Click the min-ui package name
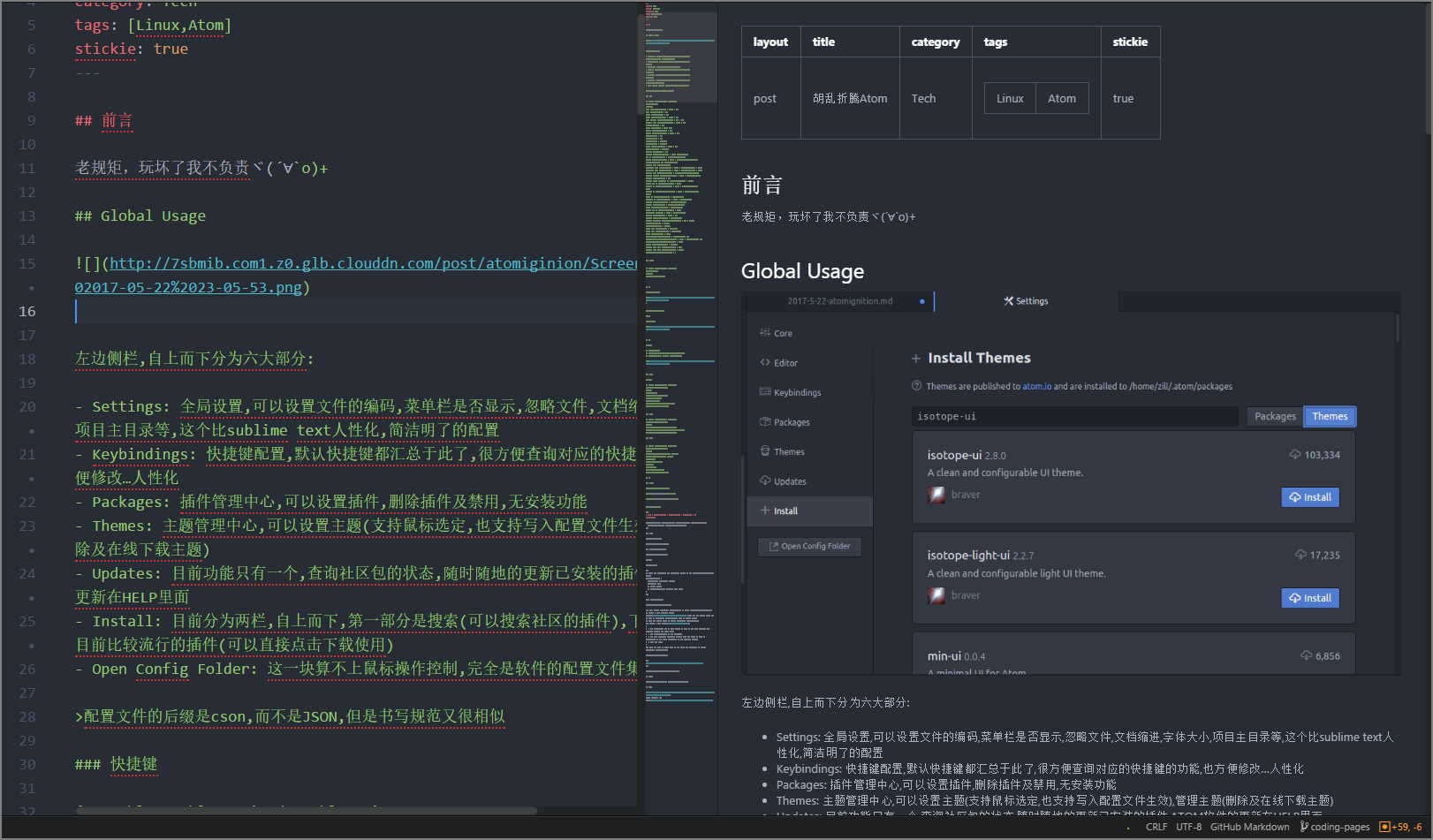This screenshot has width=1433, height=840. click(x=944, y=655)
